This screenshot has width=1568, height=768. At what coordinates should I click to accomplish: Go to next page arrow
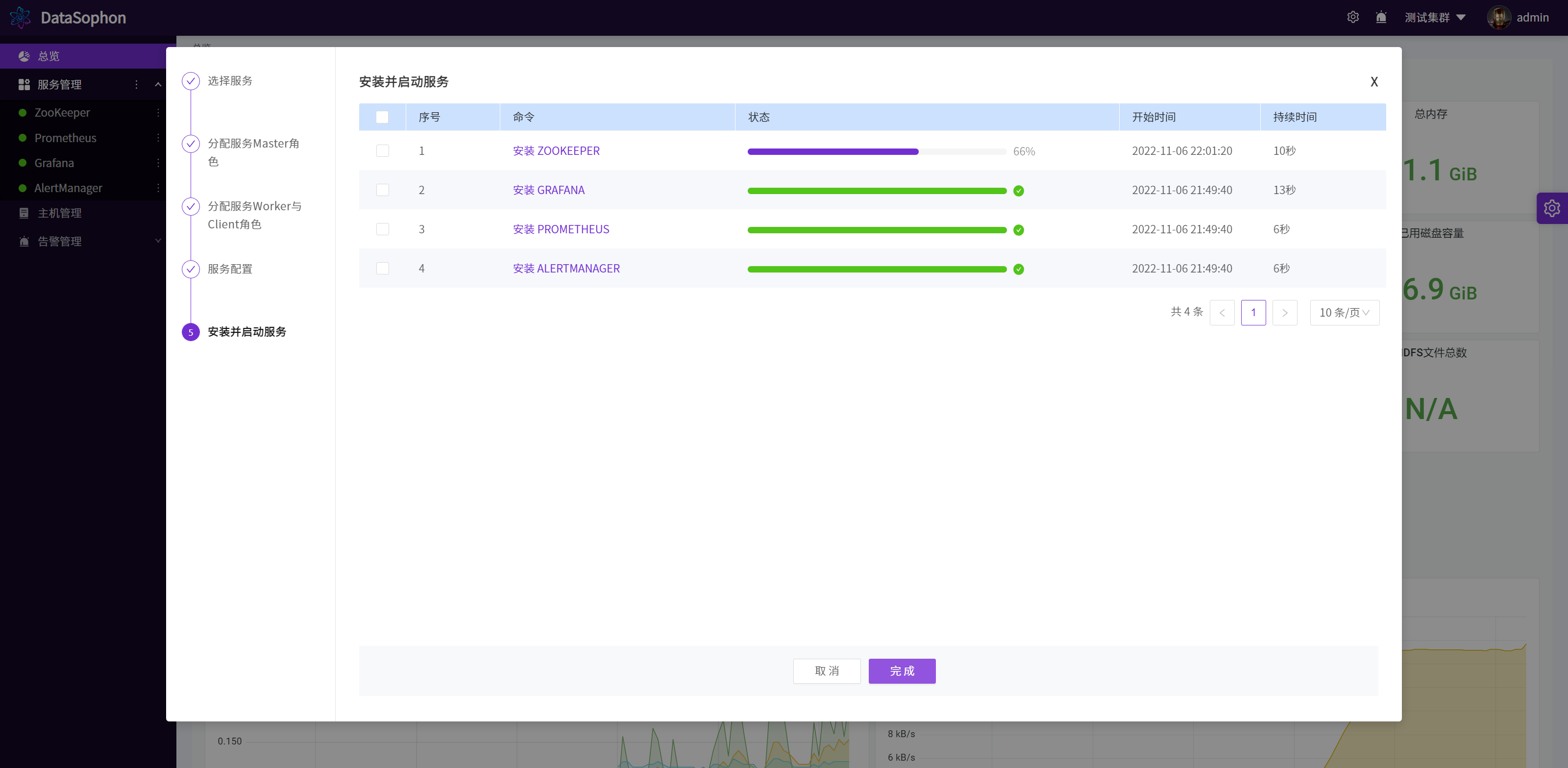[1284, 312]
